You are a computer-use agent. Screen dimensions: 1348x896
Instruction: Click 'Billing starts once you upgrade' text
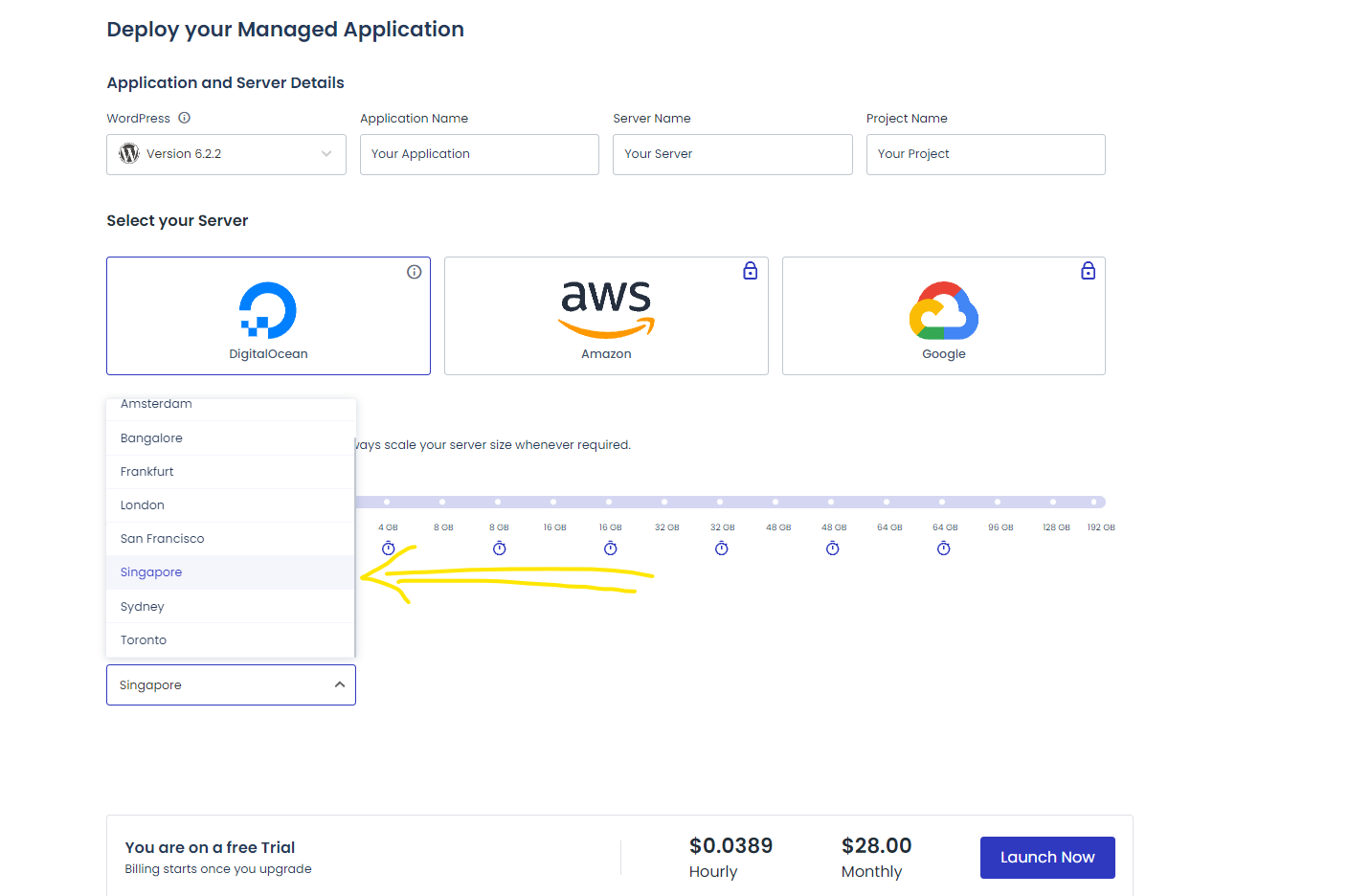click(218, 869)
